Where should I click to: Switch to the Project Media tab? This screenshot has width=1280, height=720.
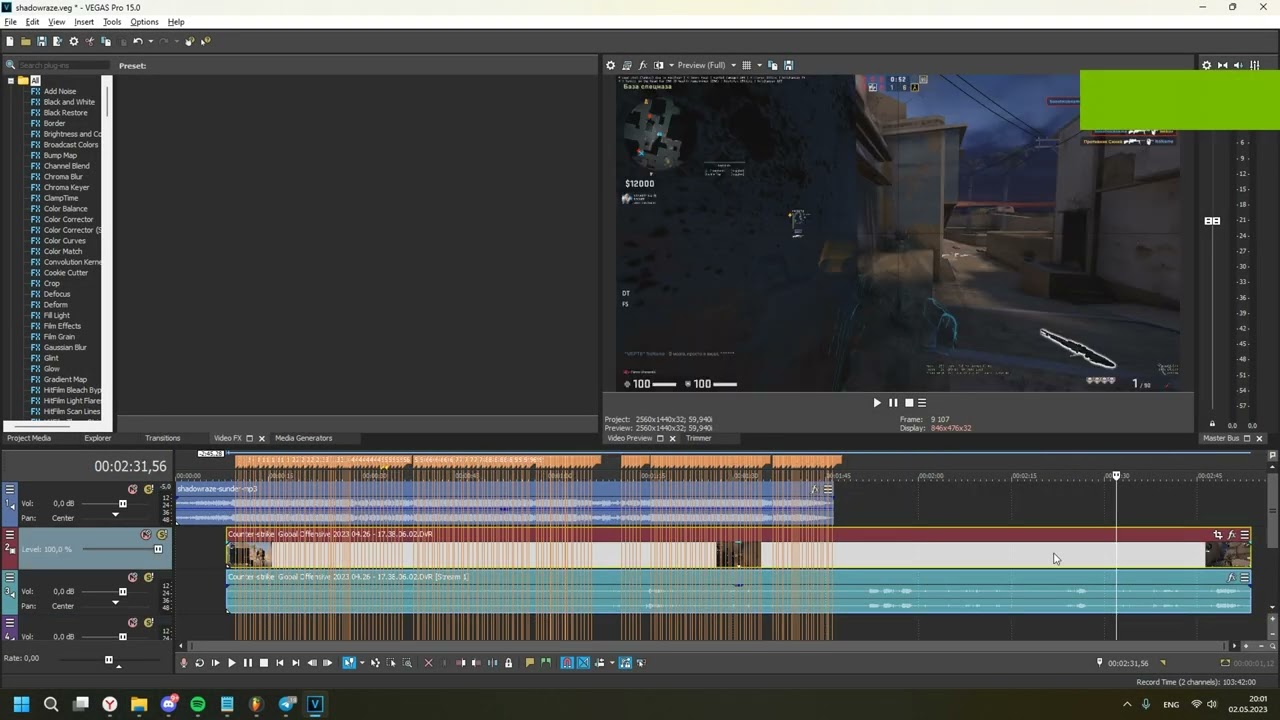click(x=29, y=438)
